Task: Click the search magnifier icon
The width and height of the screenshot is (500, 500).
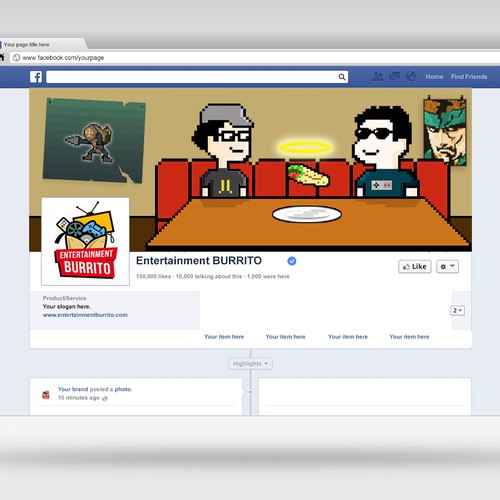Action: pyautogui.click(x=342, y=77)
